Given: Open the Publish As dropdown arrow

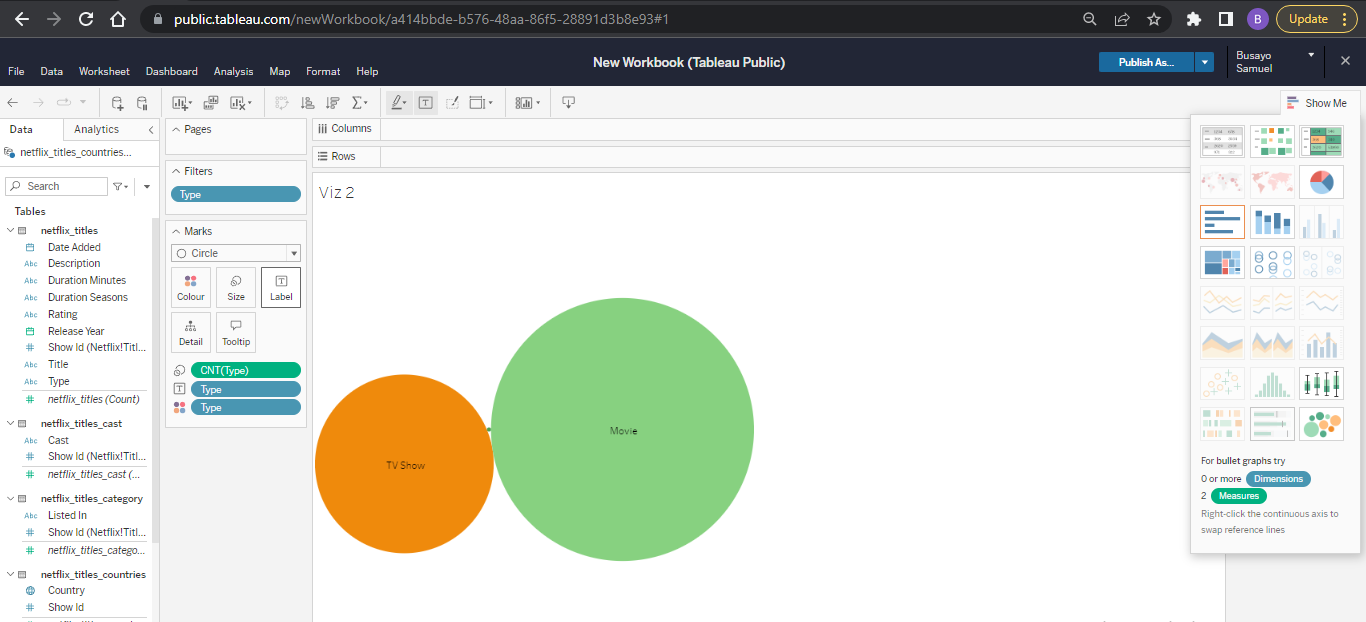Looking at the screenshot, I should 1205,62.
